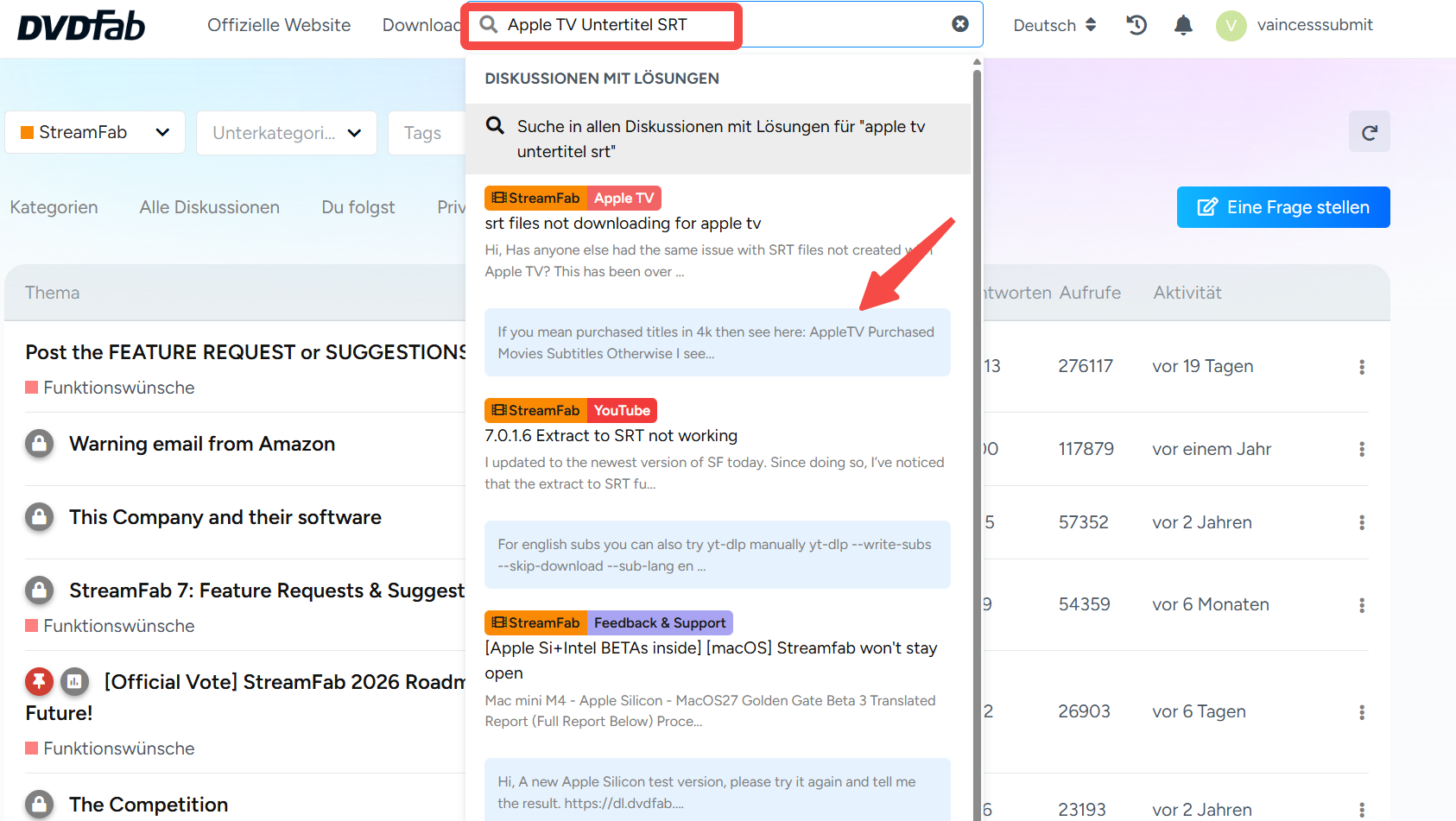Sort by Aufrufe column header
This screenshot has height=821, width=1456.
click(1090, 293)
